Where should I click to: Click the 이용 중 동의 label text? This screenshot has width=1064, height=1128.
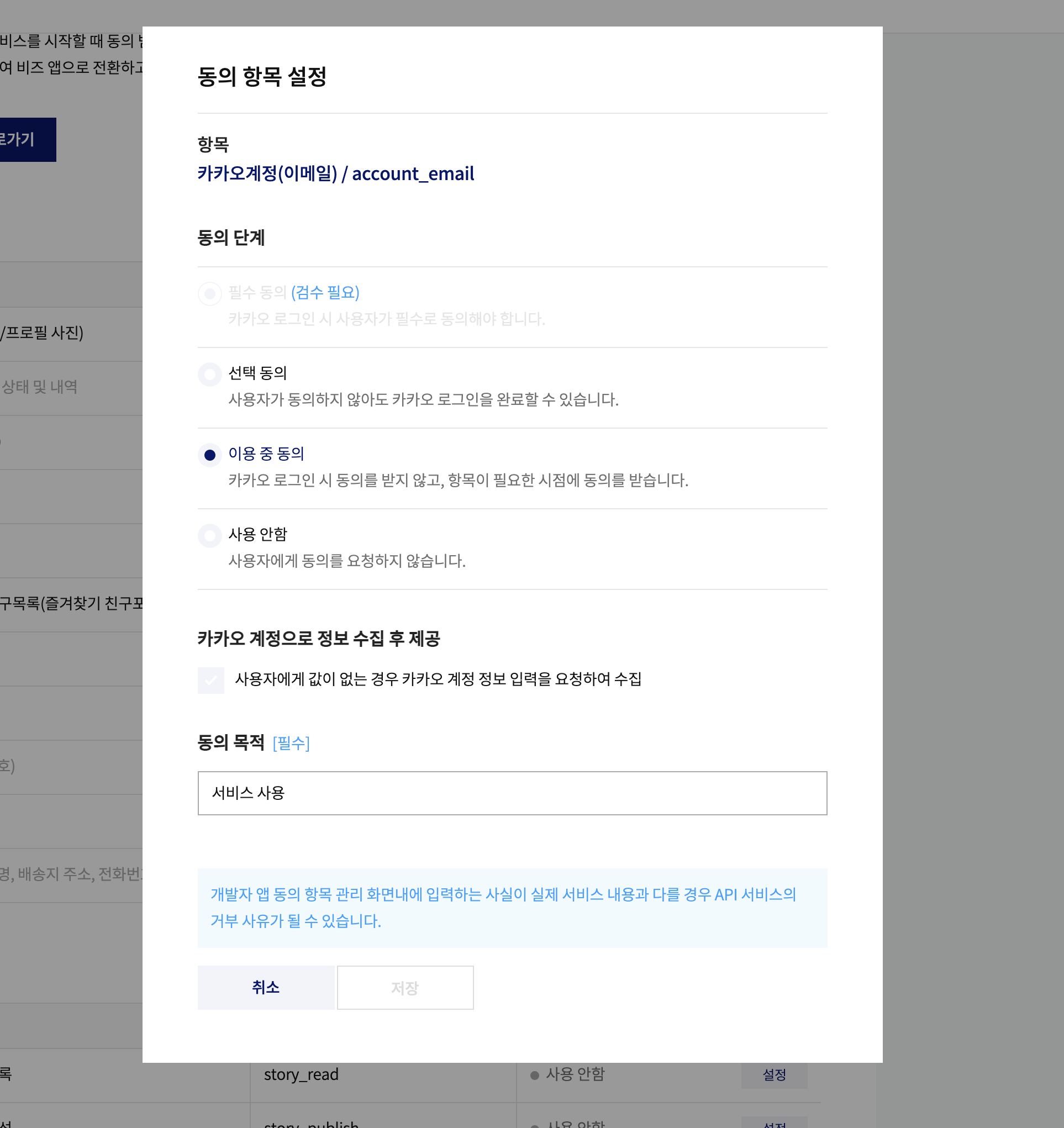point(266,454)
